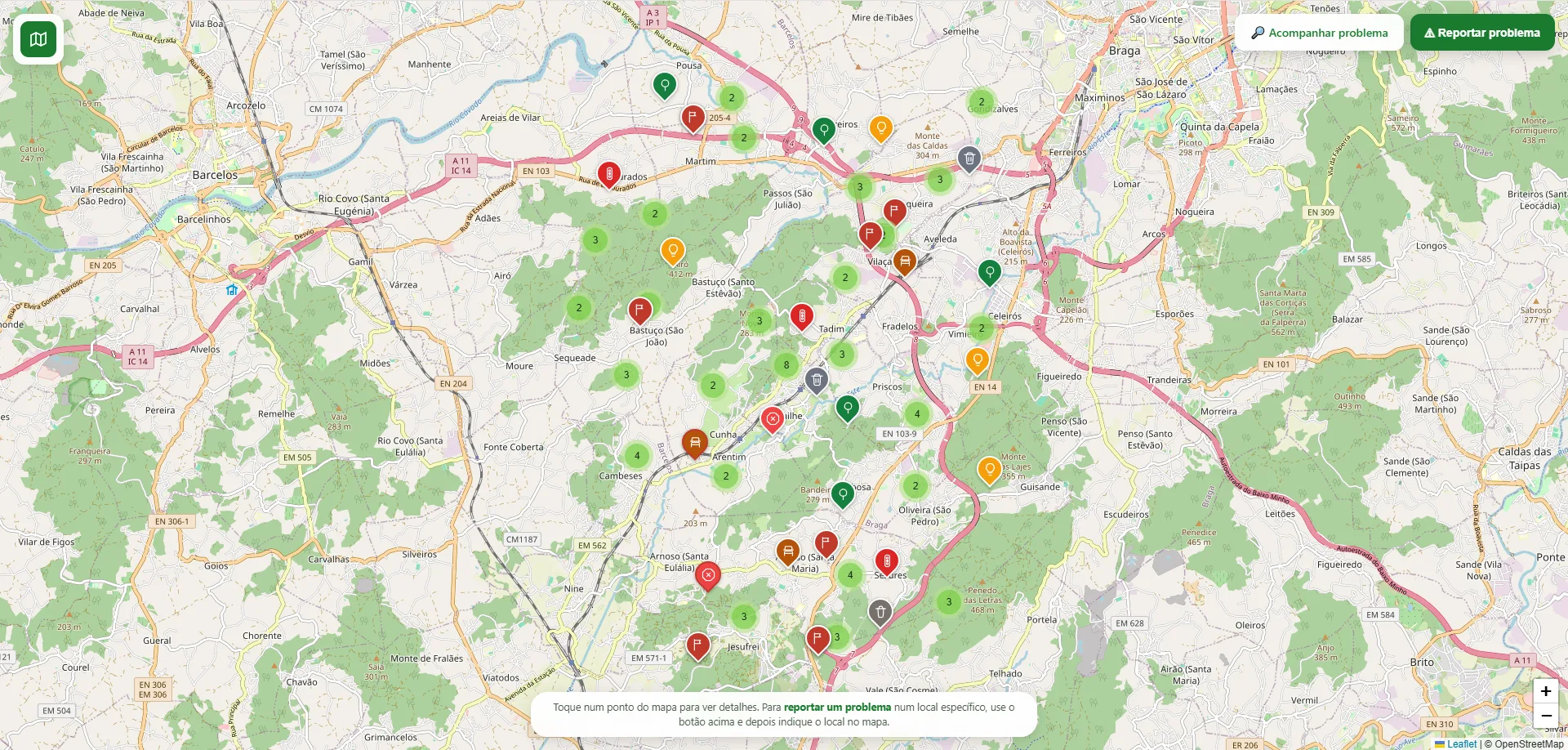The width and height of the screenshot is (1568, 750).
Task: Click red flag marker beside queira label
Action: (894, 212)
